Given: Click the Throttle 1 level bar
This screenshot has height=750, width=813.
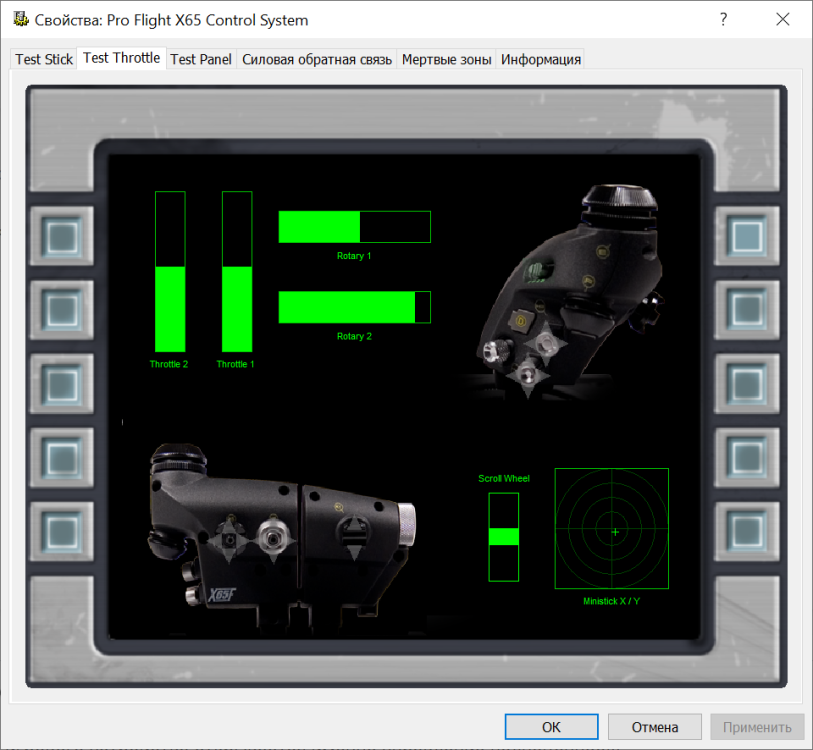Looking at the screenshot, I should (x=237, y=272).
